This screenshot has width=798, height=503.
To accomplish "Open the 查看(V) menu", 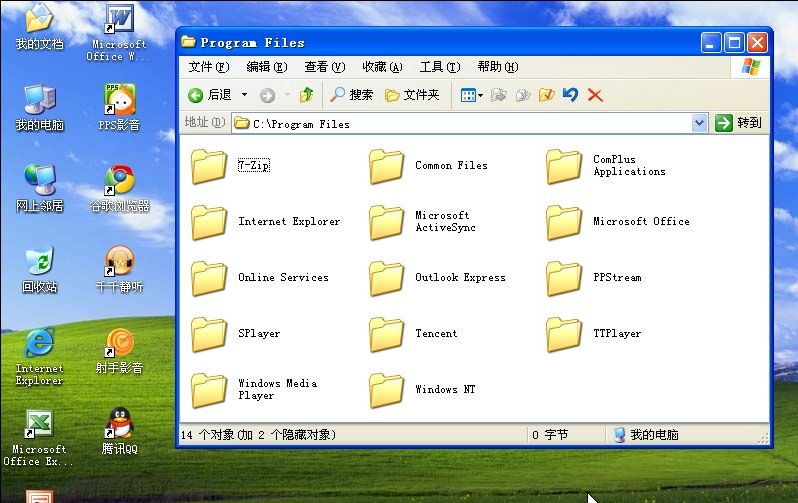I will tap(325, 67).
